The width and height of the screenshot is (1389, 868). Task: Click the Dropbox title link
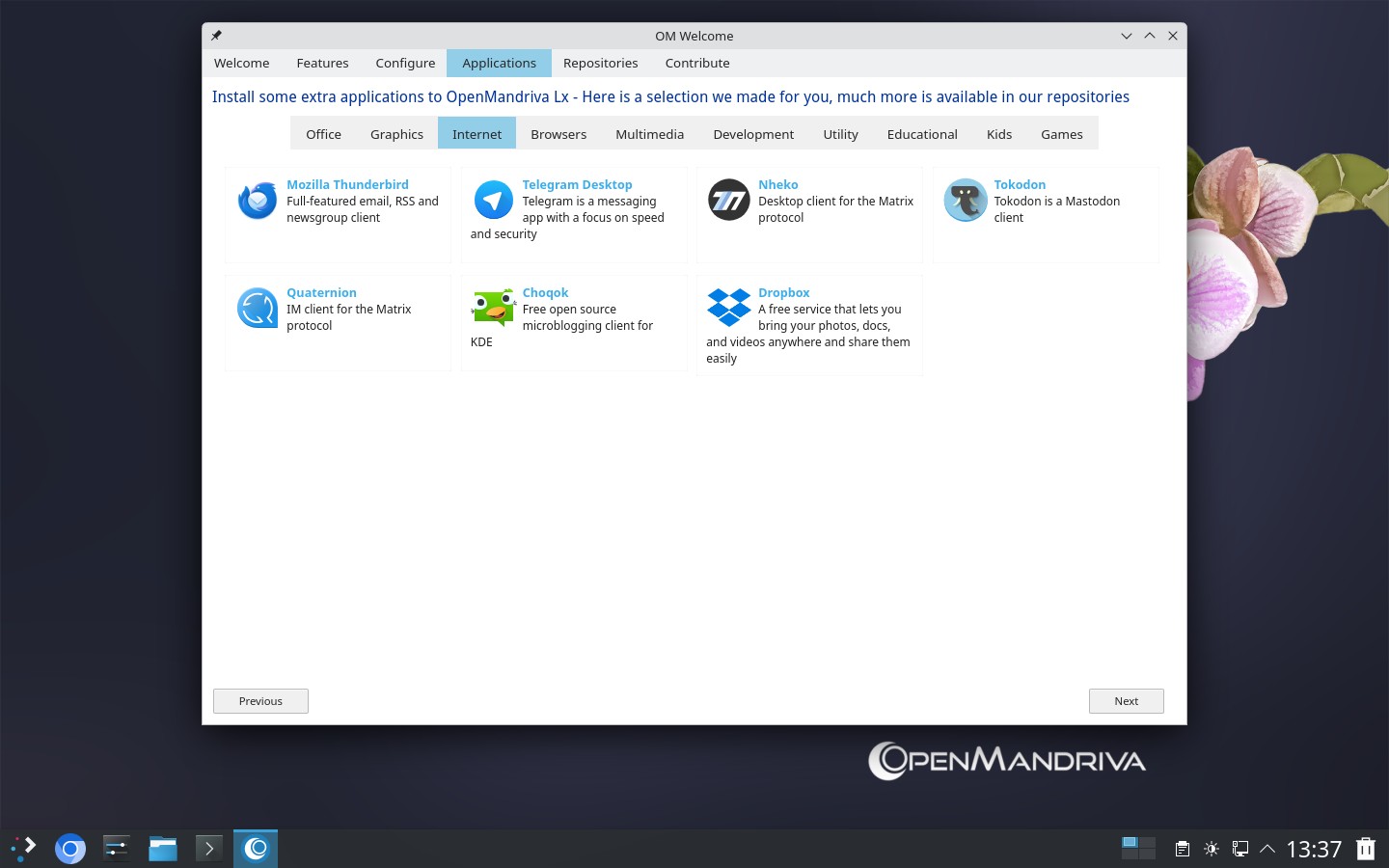point(784,292)
